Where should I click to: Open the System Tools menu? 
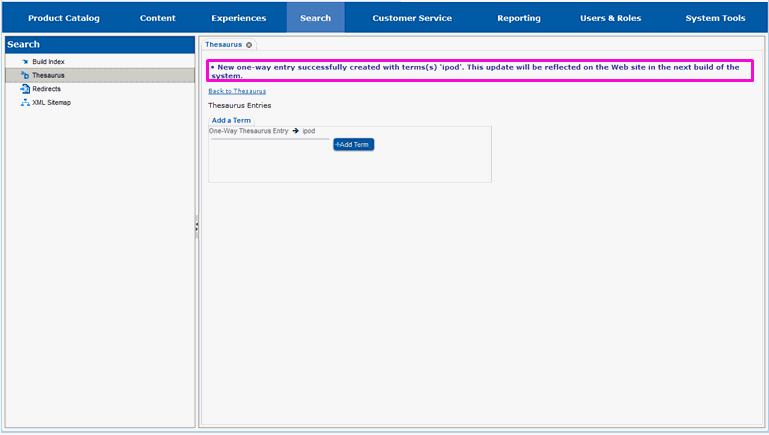click(x=715, y=18)
